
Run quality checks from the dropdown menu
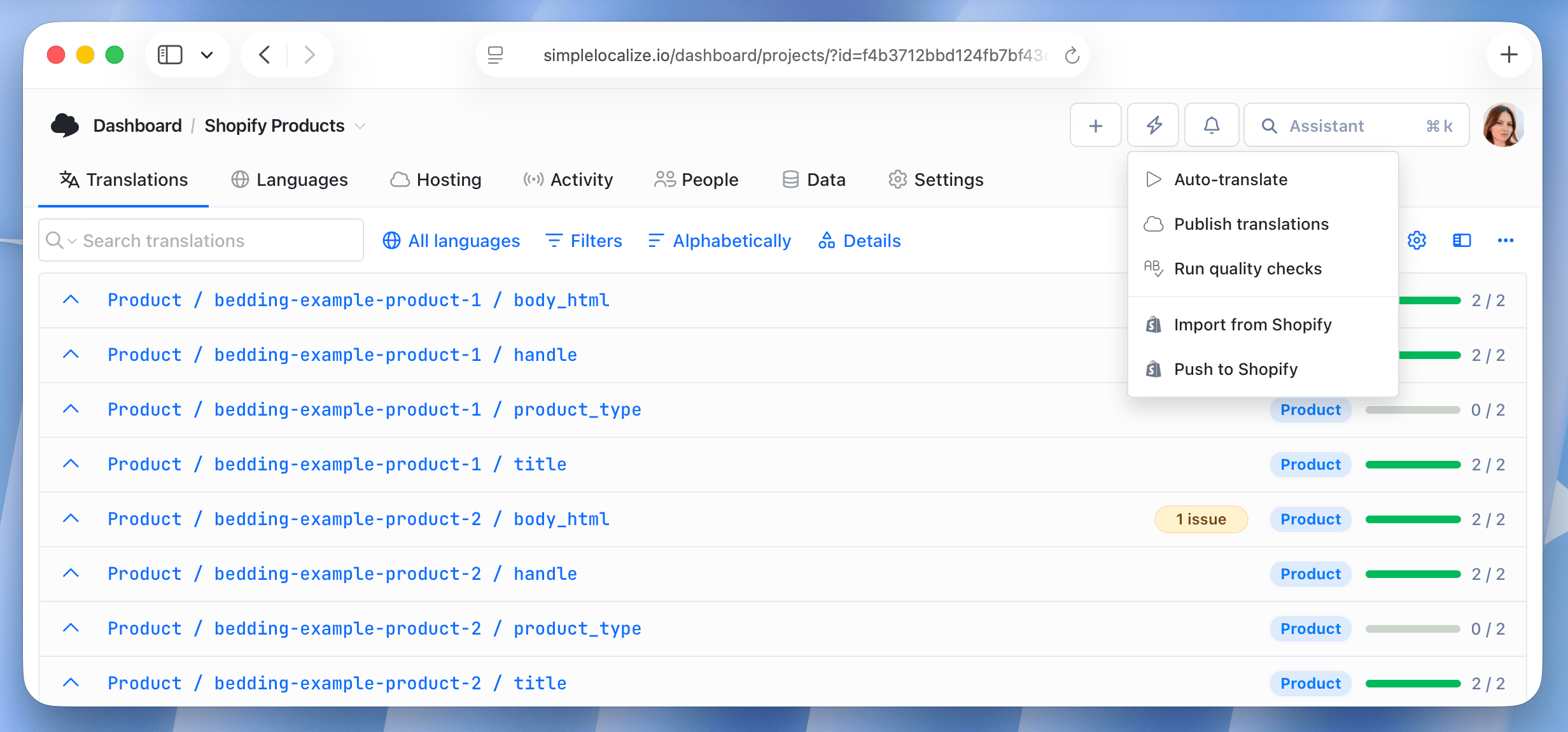pyautogui.click(x=1248, y=269)
